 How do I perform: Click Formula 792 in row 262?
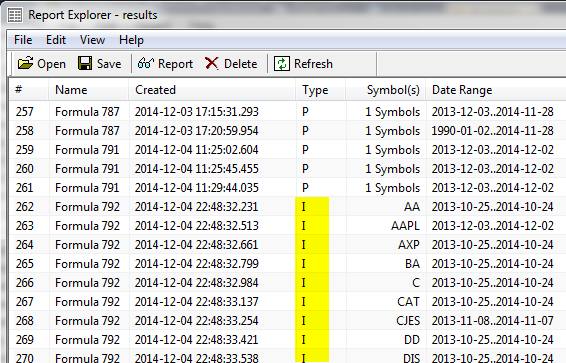point(87,207)
